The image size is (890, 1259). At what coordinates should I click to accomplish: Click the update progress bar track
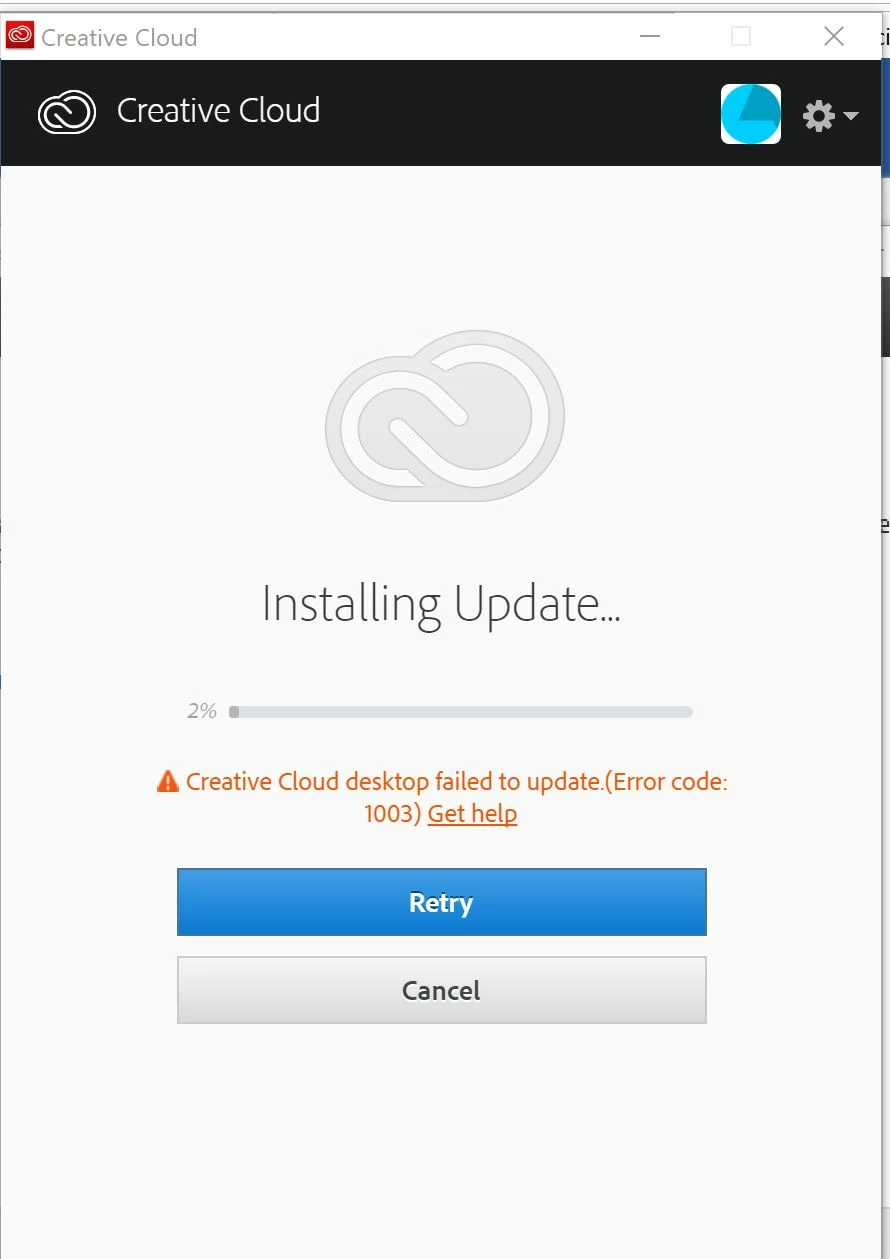[461, 712]
